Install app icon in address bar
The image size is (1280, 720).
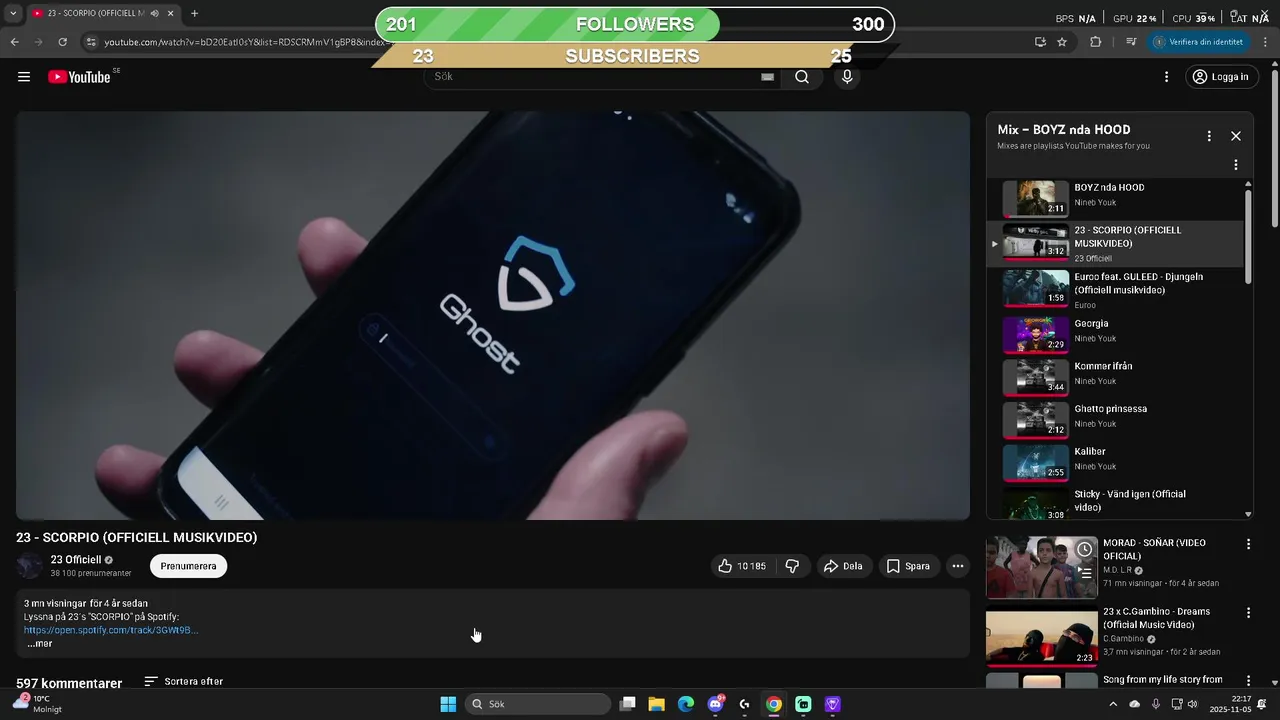click(1040, 42)
